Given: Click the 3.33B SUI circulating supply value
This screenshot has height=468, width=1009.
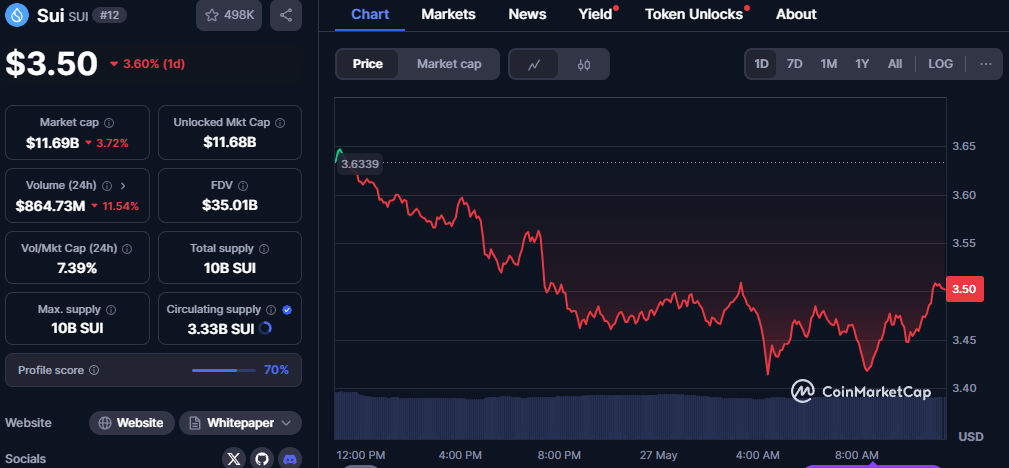Looking at the screenshot, I should pyautogui.click(x=221, y=328).
